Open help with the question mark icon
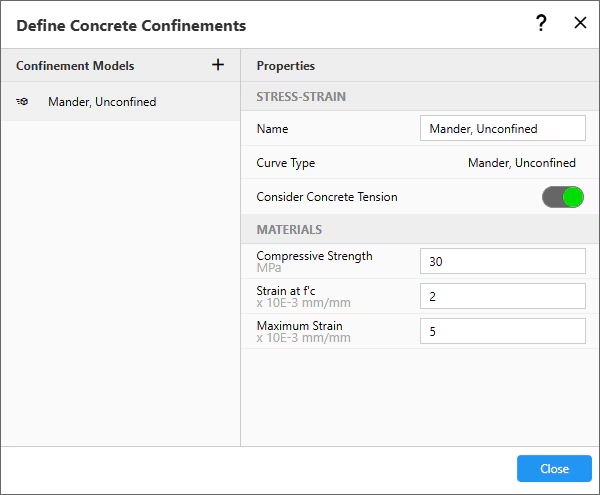The width and height of the screenshot is (600, 495). pos(541,24)
